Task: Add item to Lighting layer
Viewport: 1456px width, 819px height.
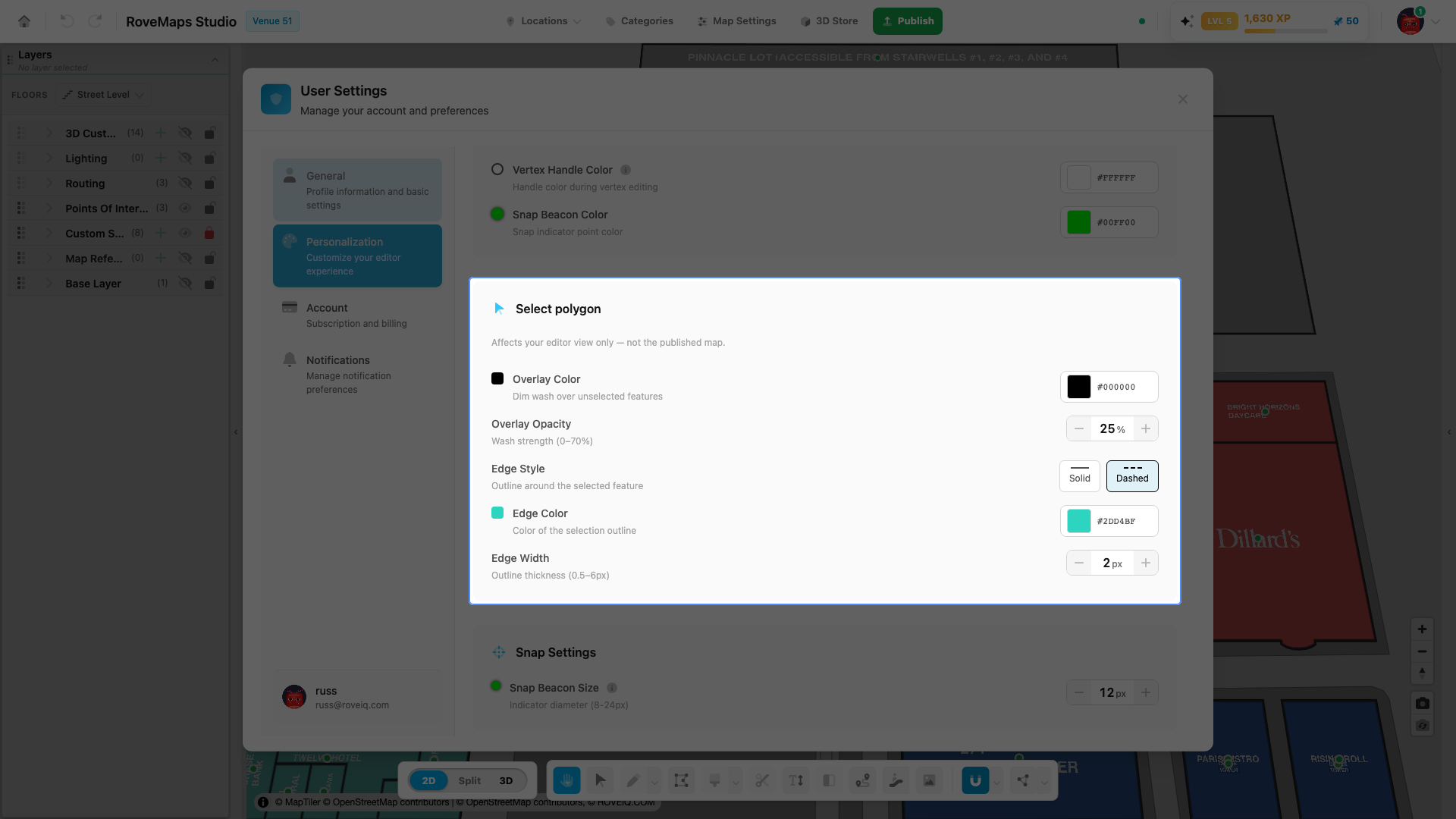Action: (161, 158)
